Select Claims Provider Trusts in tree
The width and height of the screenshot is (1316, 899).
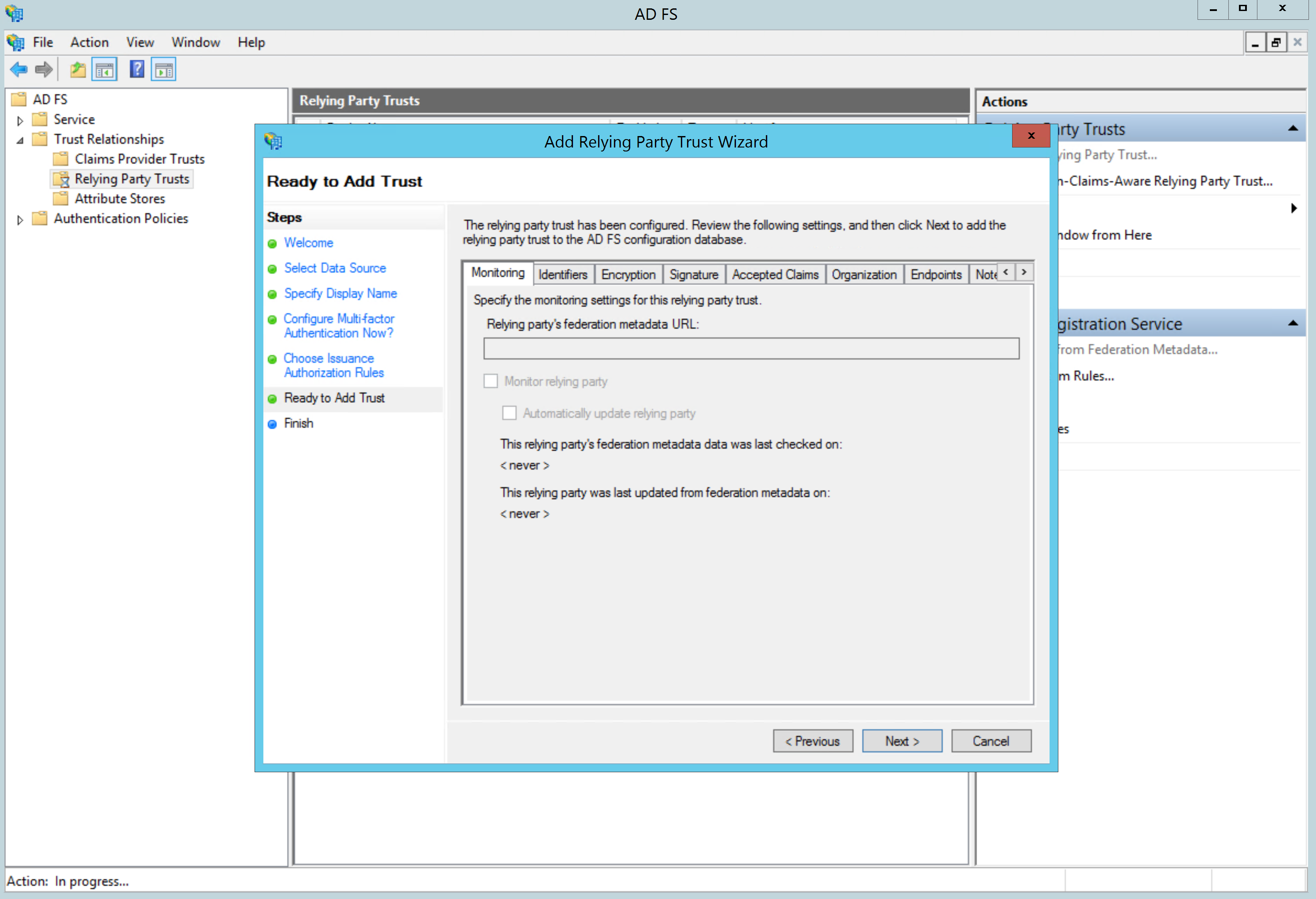pos(139,158)
